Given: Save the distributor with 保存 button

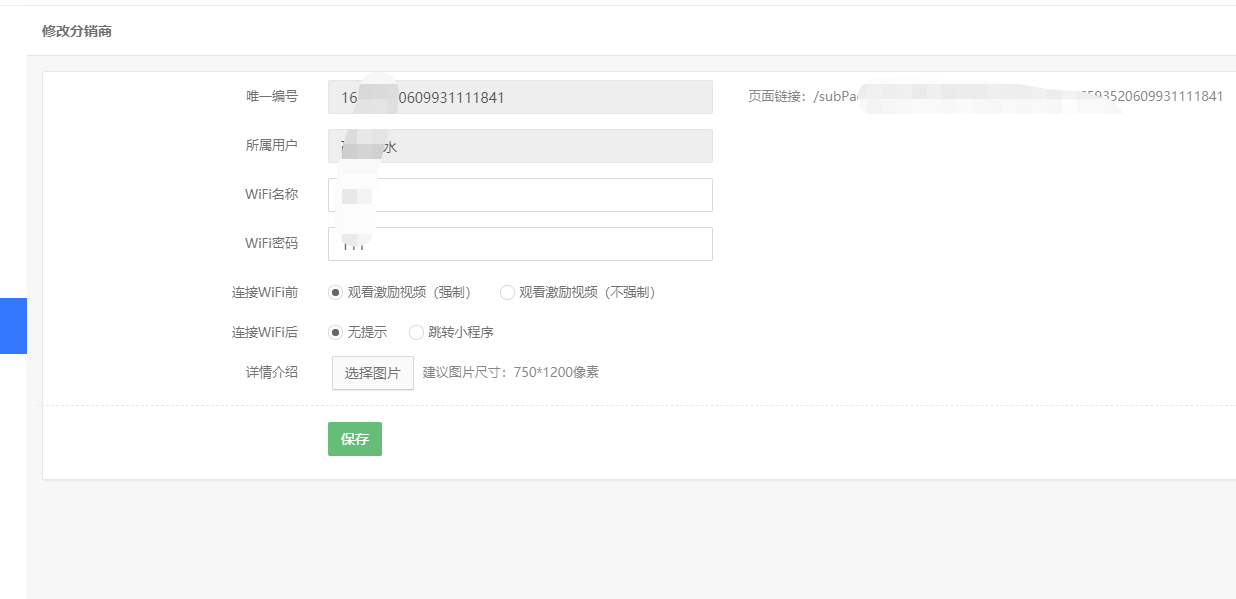Looking at the screenshot, I should tap(355, 439).
